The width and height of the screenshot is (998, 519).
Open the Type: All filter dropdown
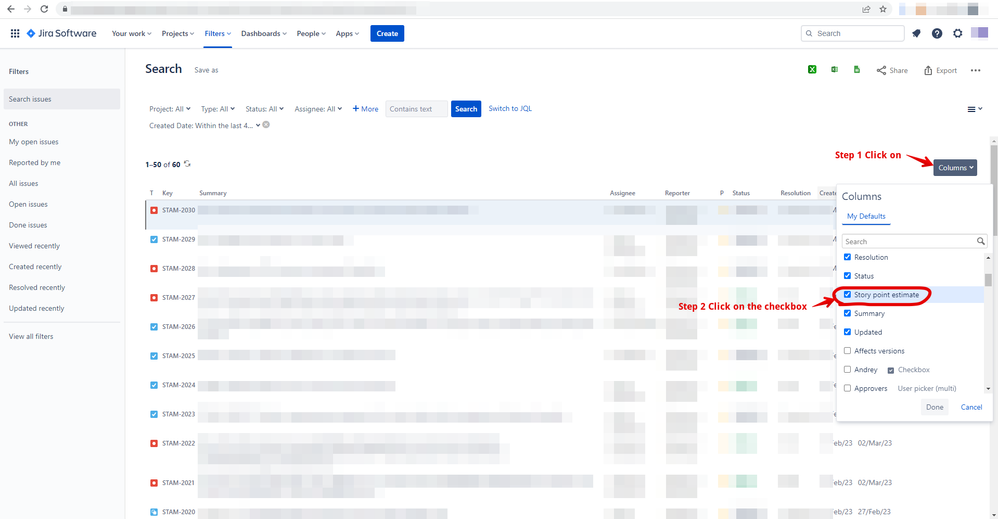(x=218, y=109)
